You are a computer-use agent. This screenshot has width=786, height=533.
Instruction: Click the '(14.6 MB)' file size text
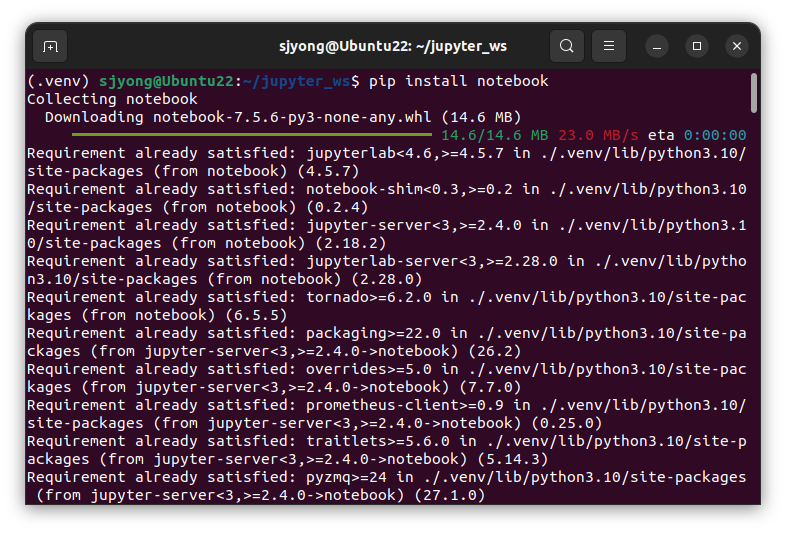tap(481, 117)
